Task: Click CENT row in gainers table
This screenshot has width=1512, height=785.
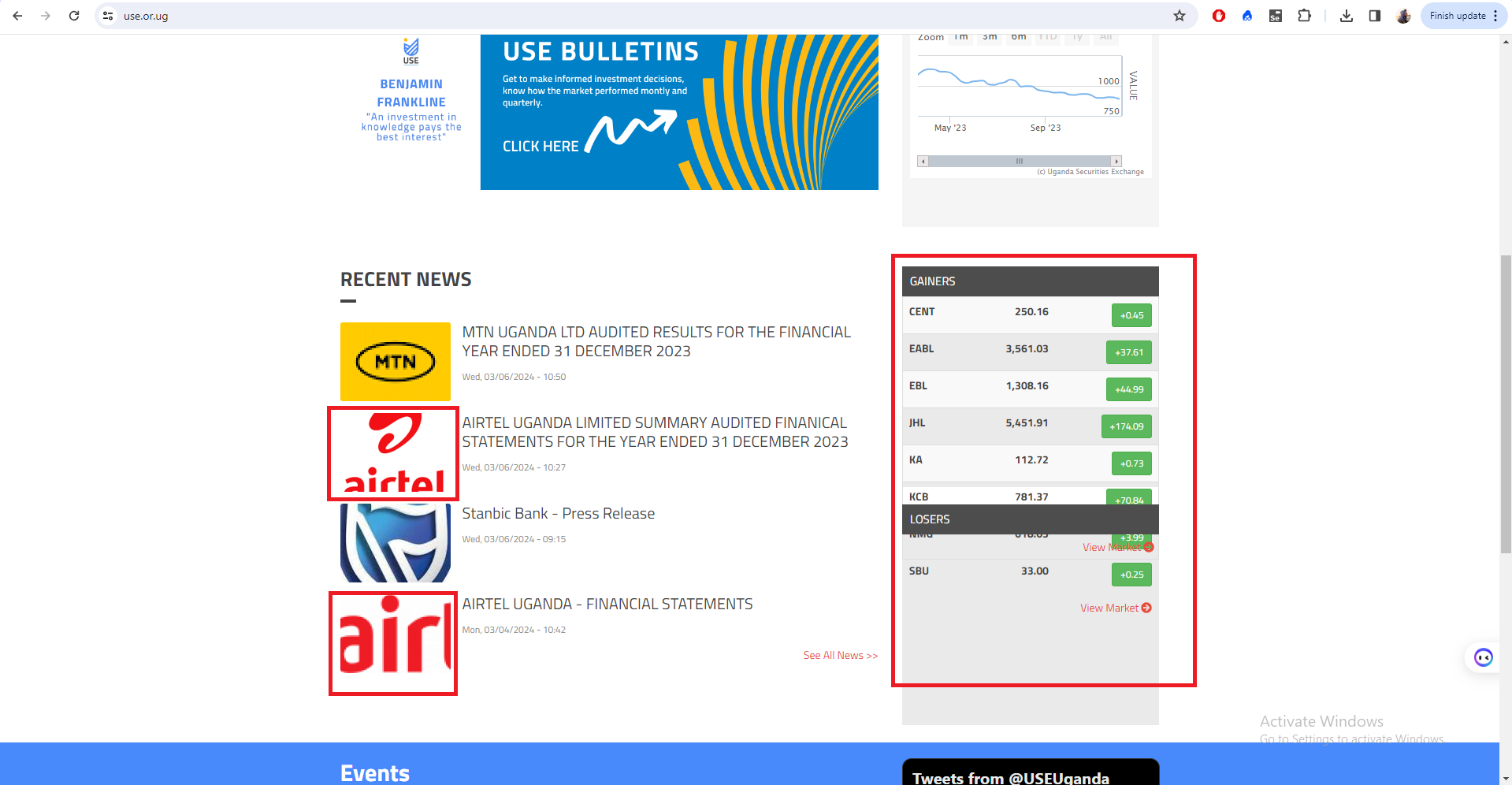Action: (1031, 315)
